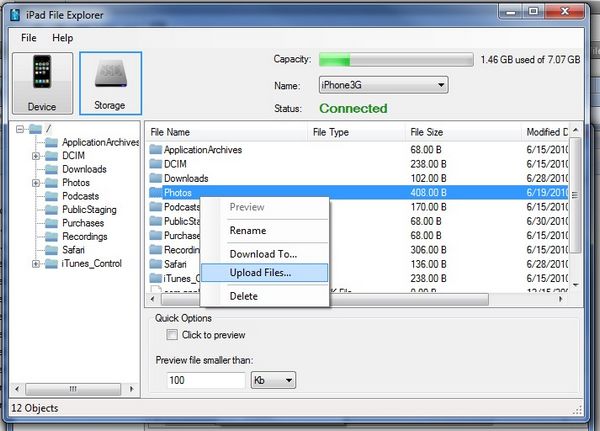Screen dimensions: 600x431
Task: Select Photos in the folder tree
Action: pos(76,183)
